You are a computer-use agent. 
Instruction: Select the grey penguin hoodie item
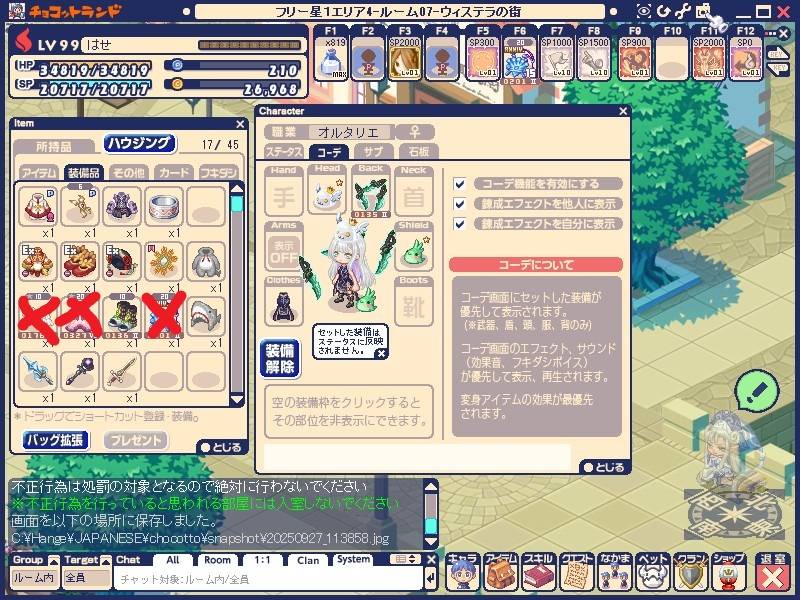[206, 262]
